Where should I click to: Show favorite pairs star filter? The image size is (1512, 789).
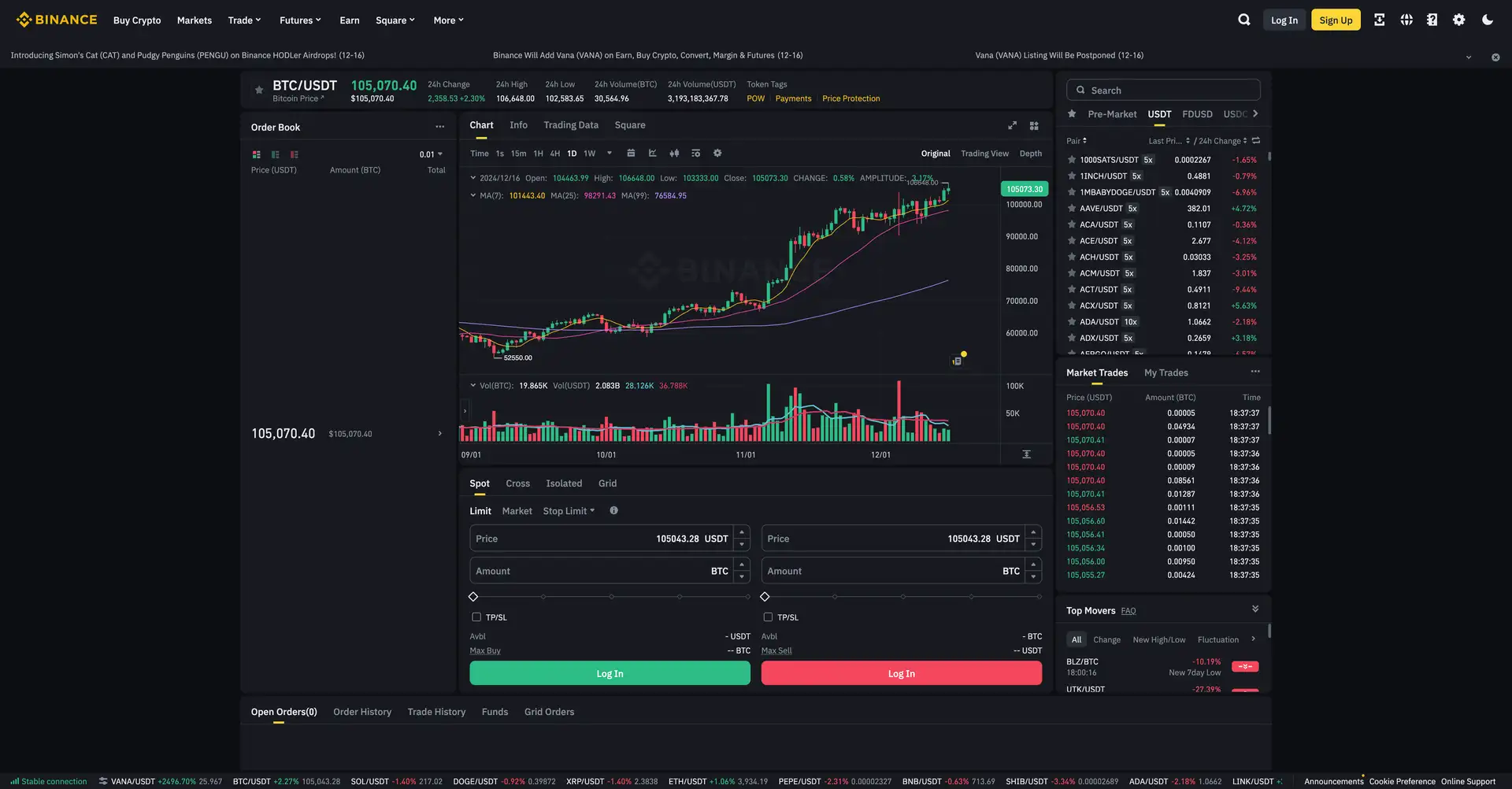click(1072, 114)
